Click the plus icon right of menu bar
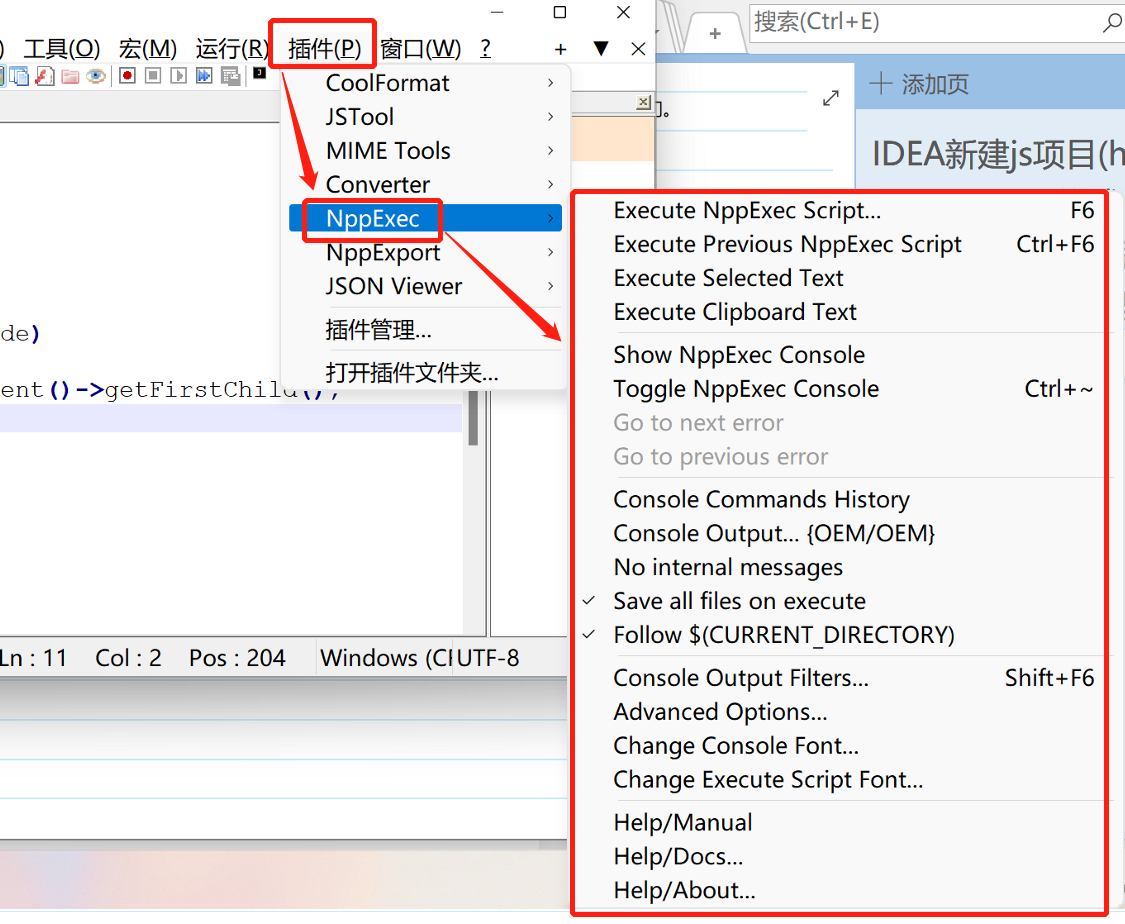Viewport: 1125px width, 924px height. pyautogui.click(x=561, y=50)
